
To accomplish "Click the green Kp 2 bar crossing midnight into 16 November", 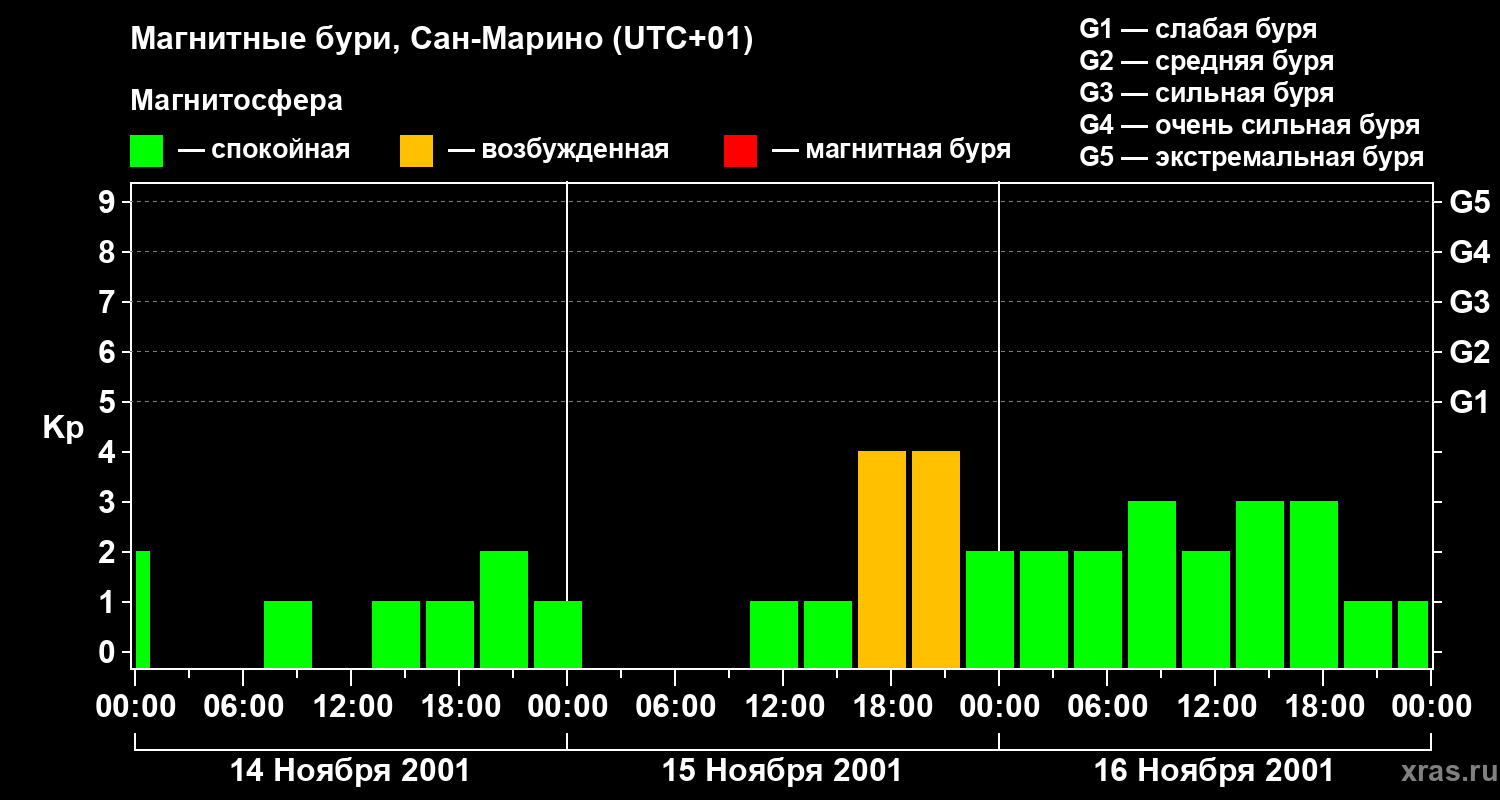I will pos(990,609).
